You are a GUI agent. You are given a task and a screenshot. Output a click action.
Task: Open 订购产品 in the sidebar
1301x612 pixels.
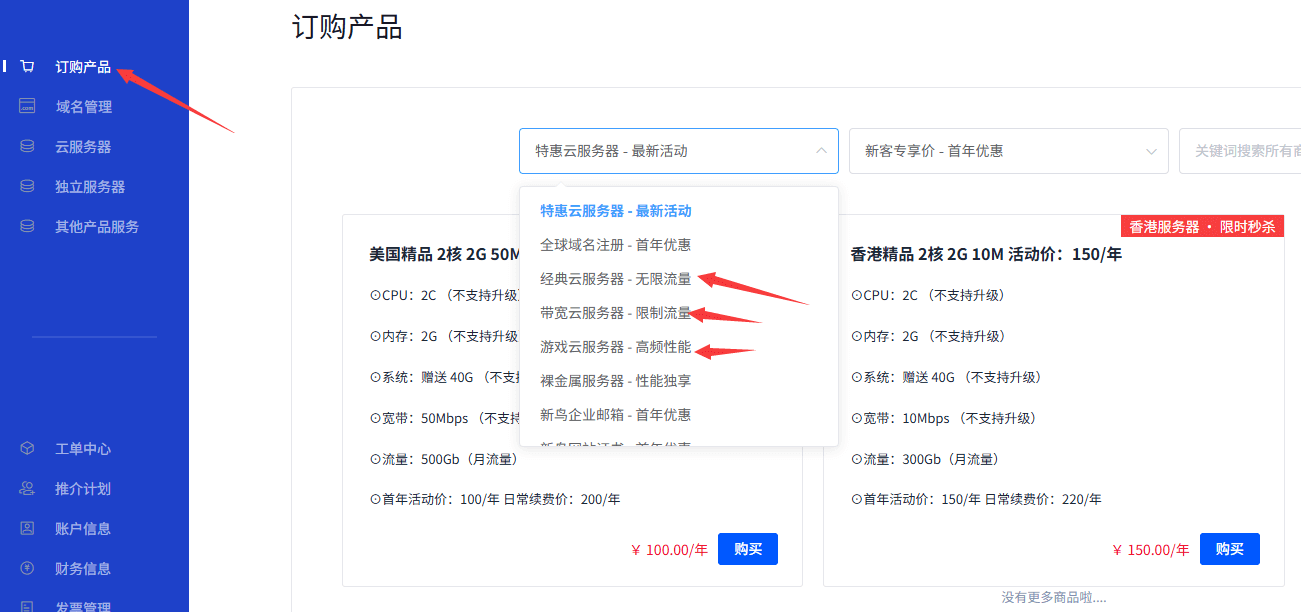[x=83, y=67]
